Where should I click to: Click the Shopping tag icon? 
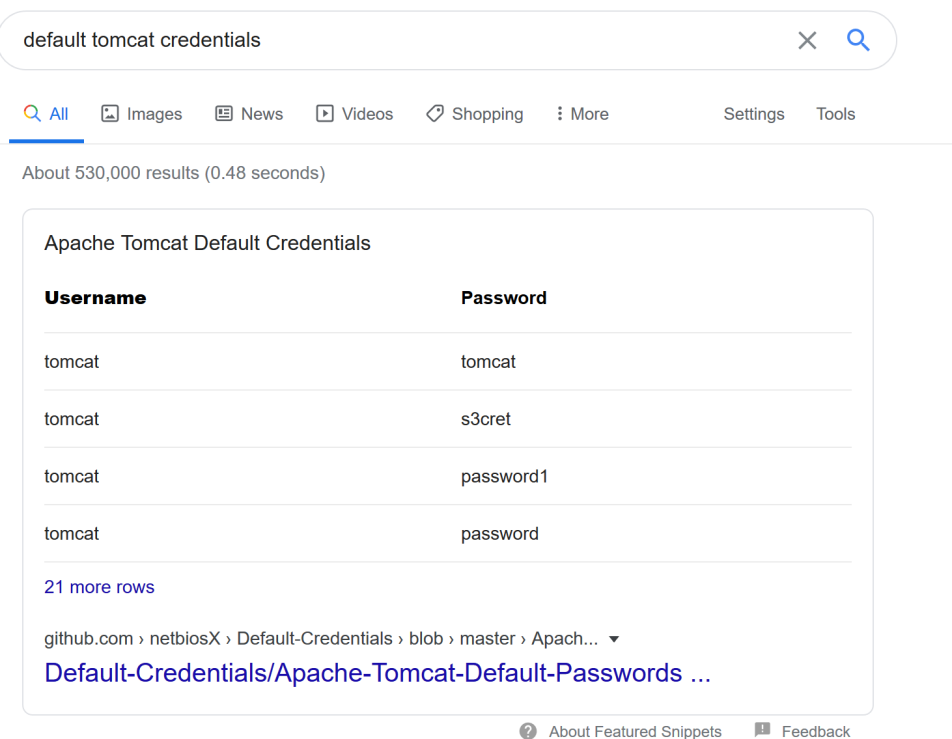pos(435,114)
